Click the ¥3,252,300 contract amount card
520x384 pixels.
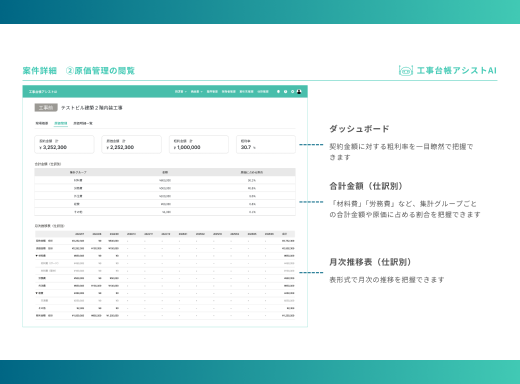click(64, 144)
